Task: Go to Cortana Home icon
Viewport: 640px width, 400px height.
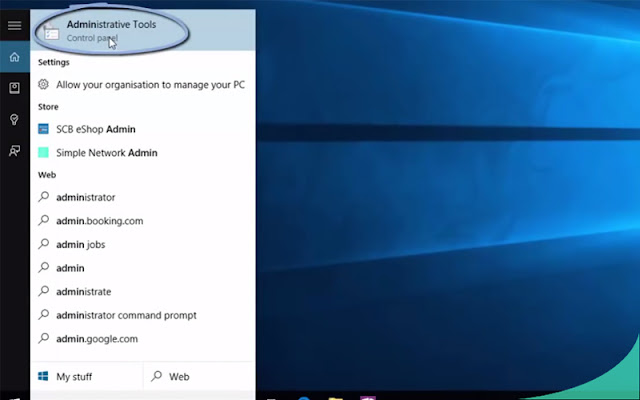Action: [x=15, y=57]
